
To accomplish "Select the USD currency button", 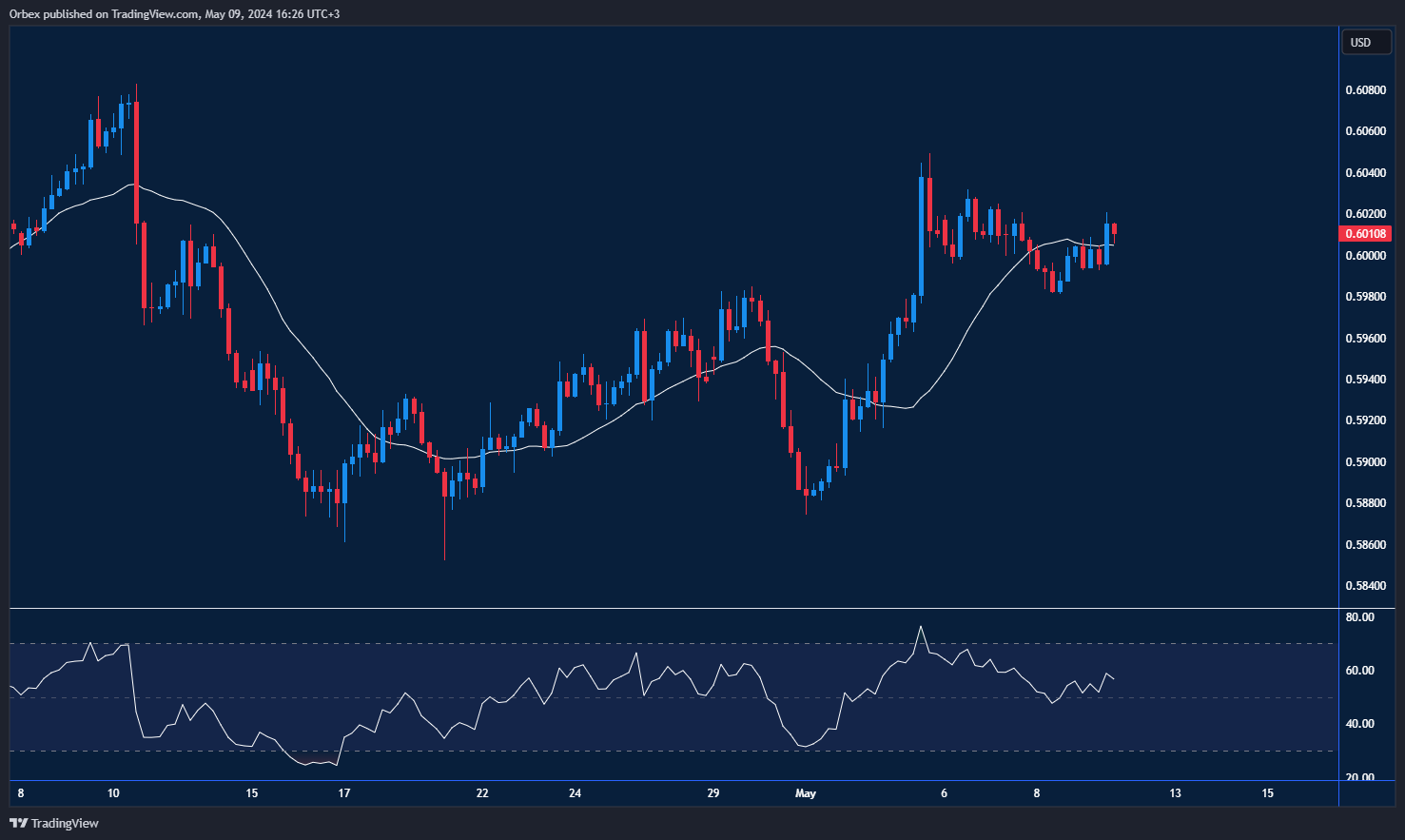I will point(1366,42).
